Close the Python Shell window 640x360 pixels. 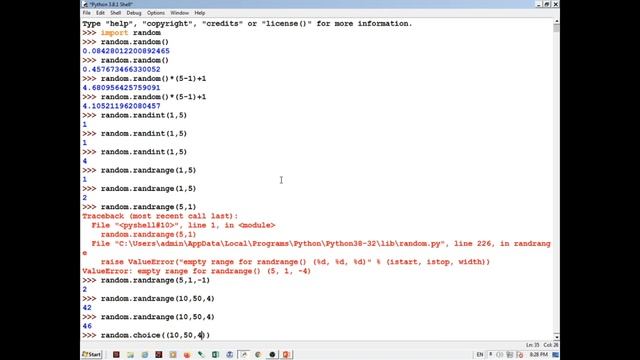(x=556, y=4)
